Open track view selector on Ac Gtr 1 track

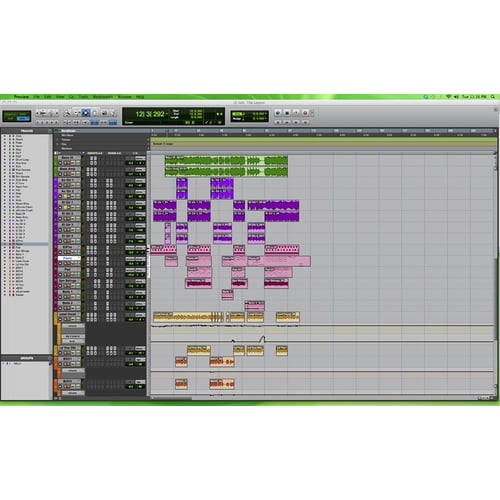tap(73, 185)
